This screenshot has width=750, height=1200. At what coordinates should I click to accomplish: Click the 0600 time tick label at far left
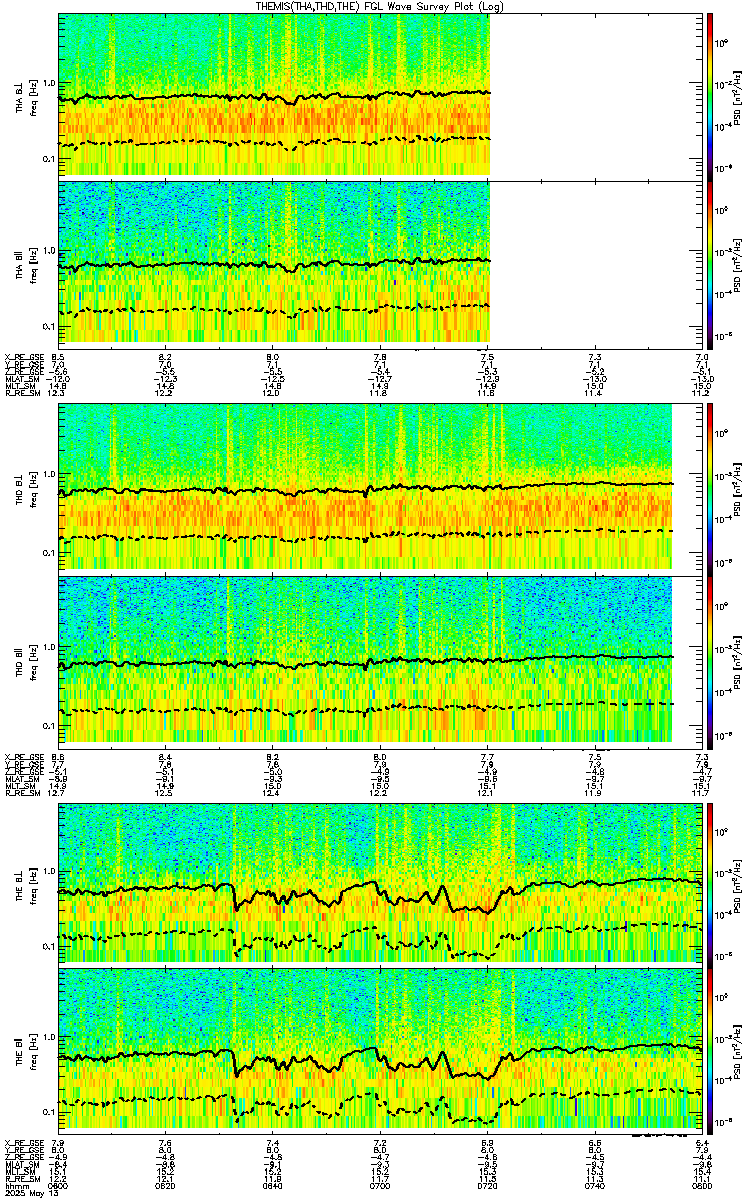(x=59, y=1187)
